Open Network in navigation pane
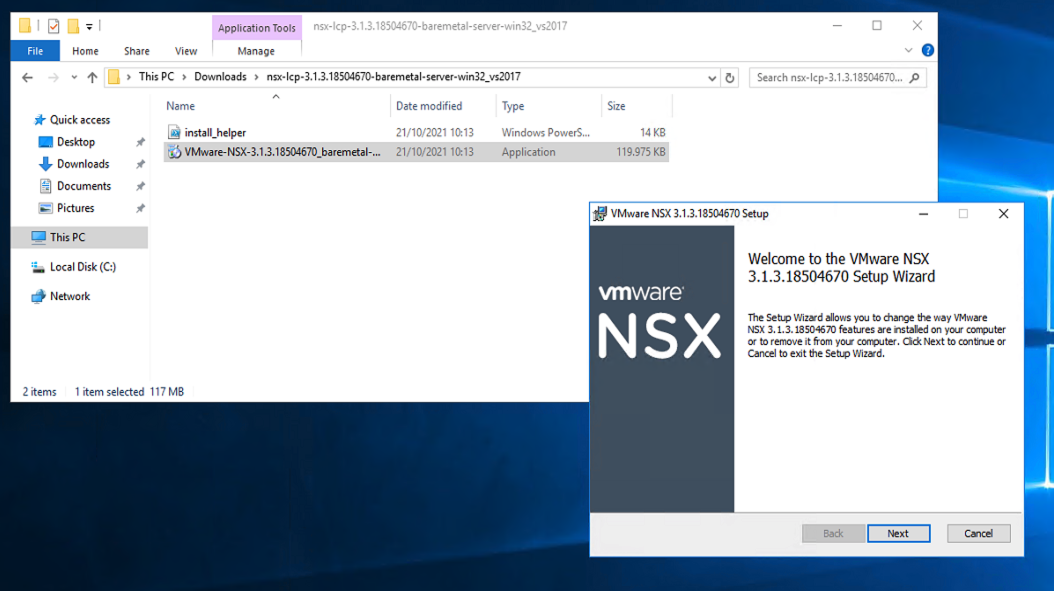Viewport: 1054px width, 591px height. 70,297
